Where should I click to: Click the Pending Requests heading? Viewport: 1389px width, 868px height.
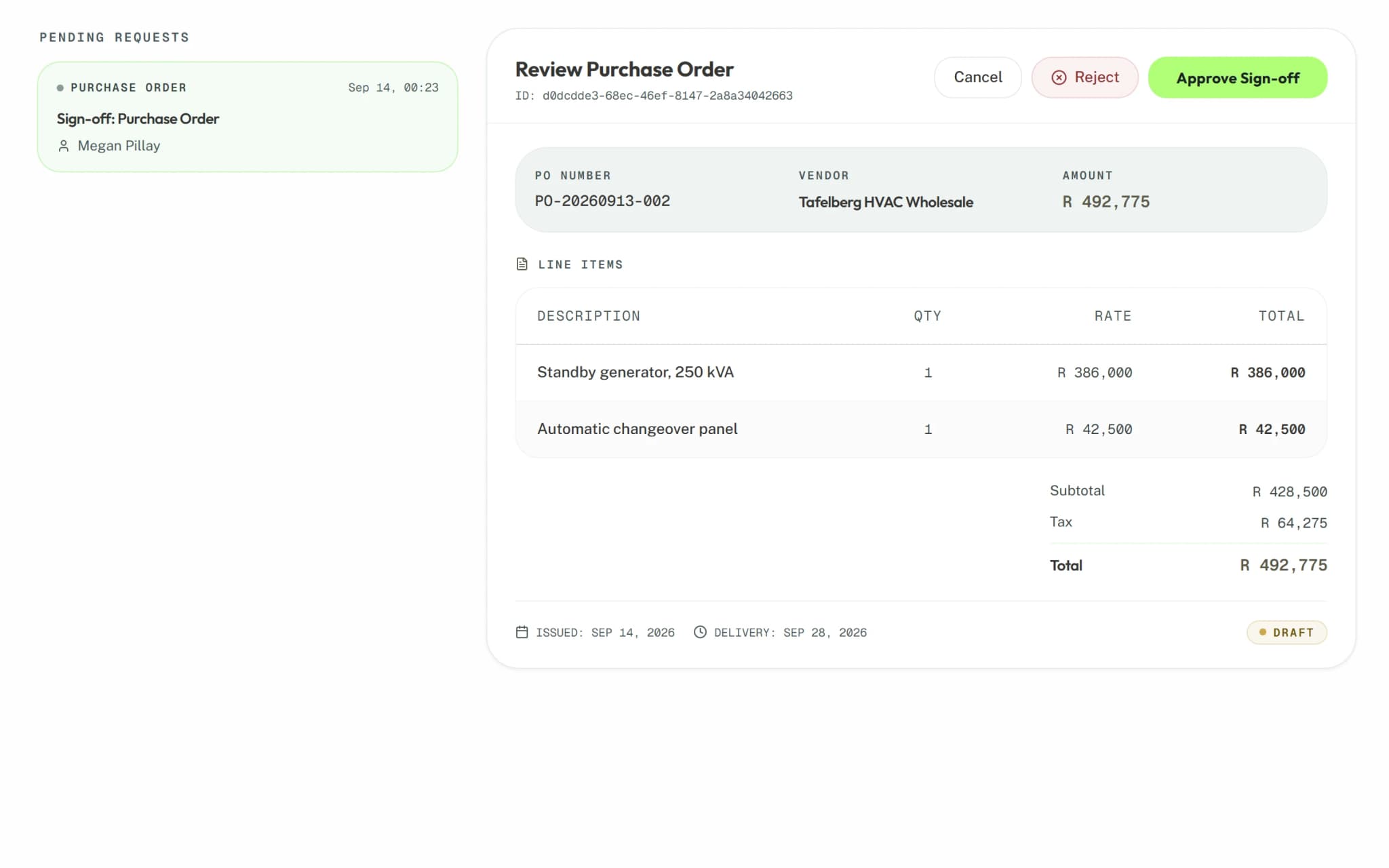coord(114,37)
